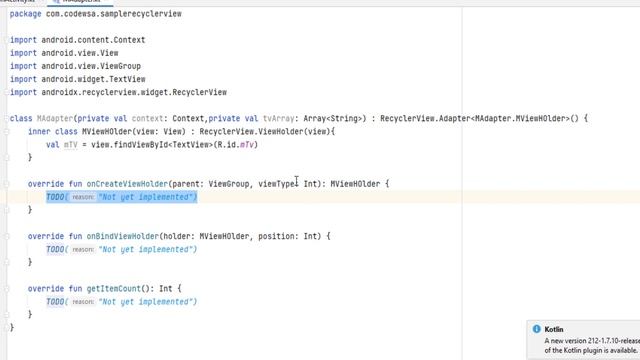Click "Not yet implemented" string in onBindViewHolder

click(147, 249)
